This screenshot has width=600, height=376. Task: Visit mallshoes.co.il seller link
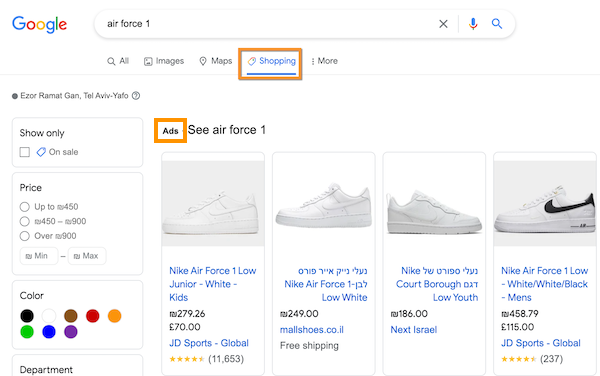312,330
